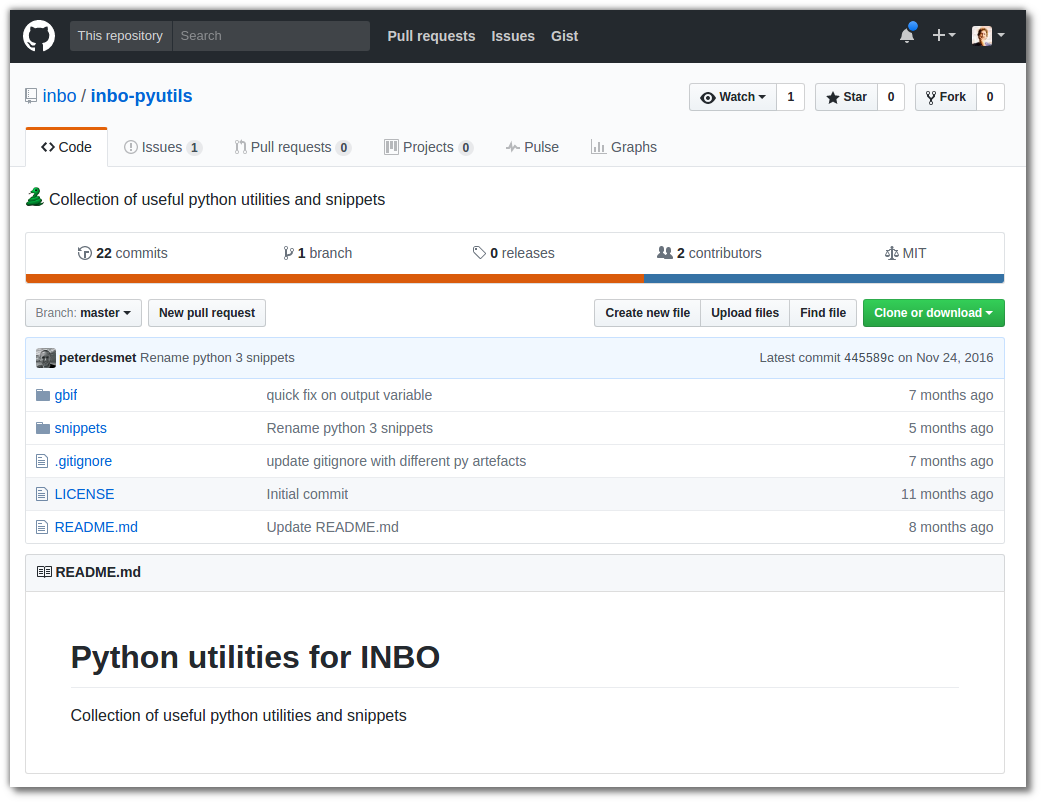
Task: Click the .gitignore file icon
Action: pyautogui.click(x=42, y=461)
